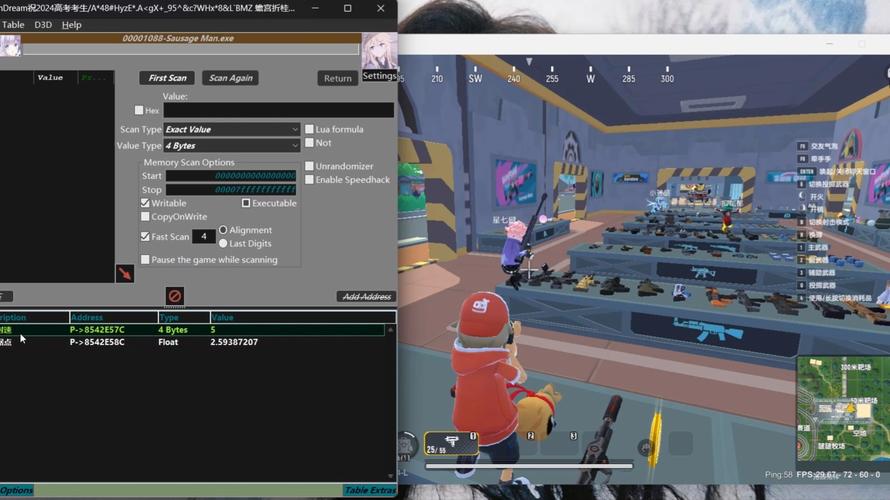The image size is (890, 500).
Task: Select the address row P->8542E58C
Action: click(x=192, y=342)
